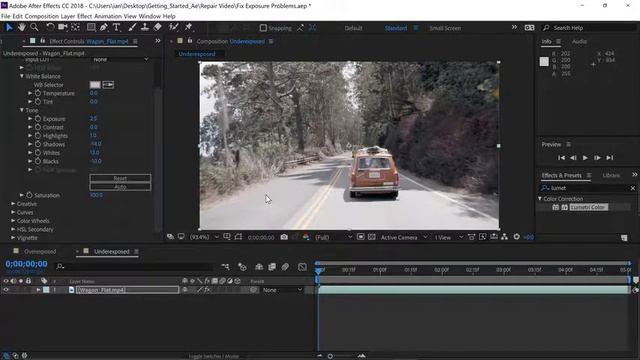Toggle the Contrast stopwatch
The image size is (640, 360).
pyautogui.click(x=38, y=127)
